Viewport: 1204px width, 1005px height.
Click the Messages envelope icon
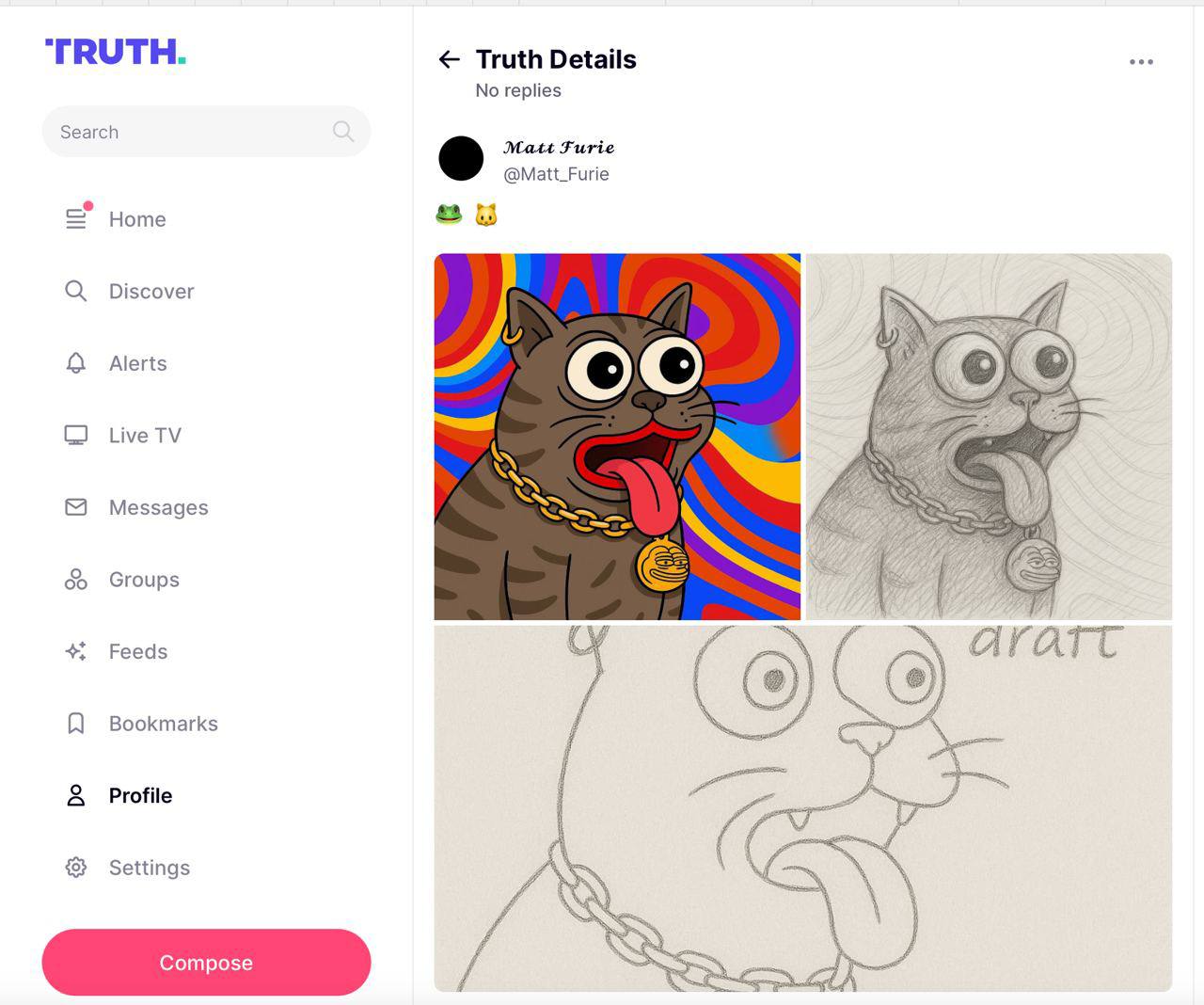(76, 507)
